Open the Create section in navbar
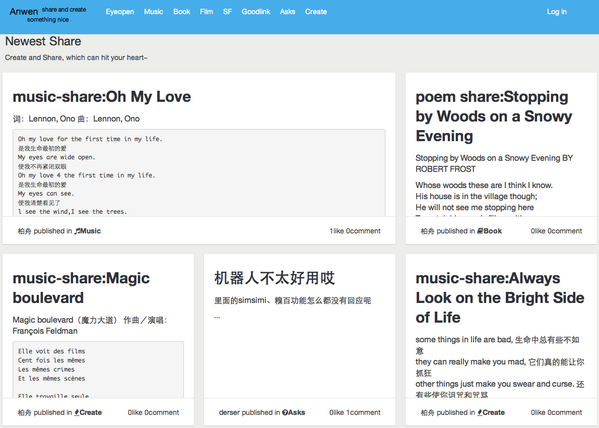Viewport: 599px width, 428px height. tap(316, 12)
